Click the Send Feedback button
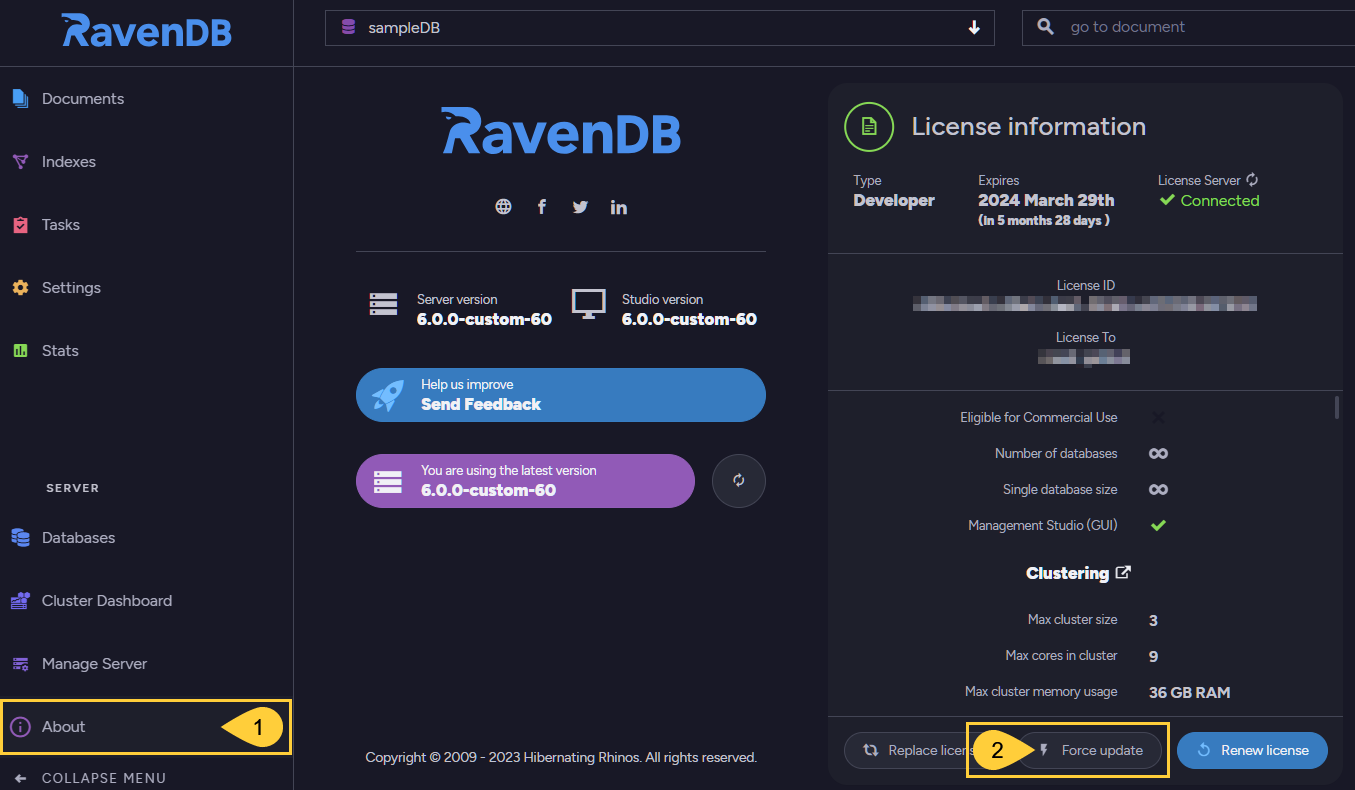The height and width of the screenshot is (790, 1355). tap(561, 395)
